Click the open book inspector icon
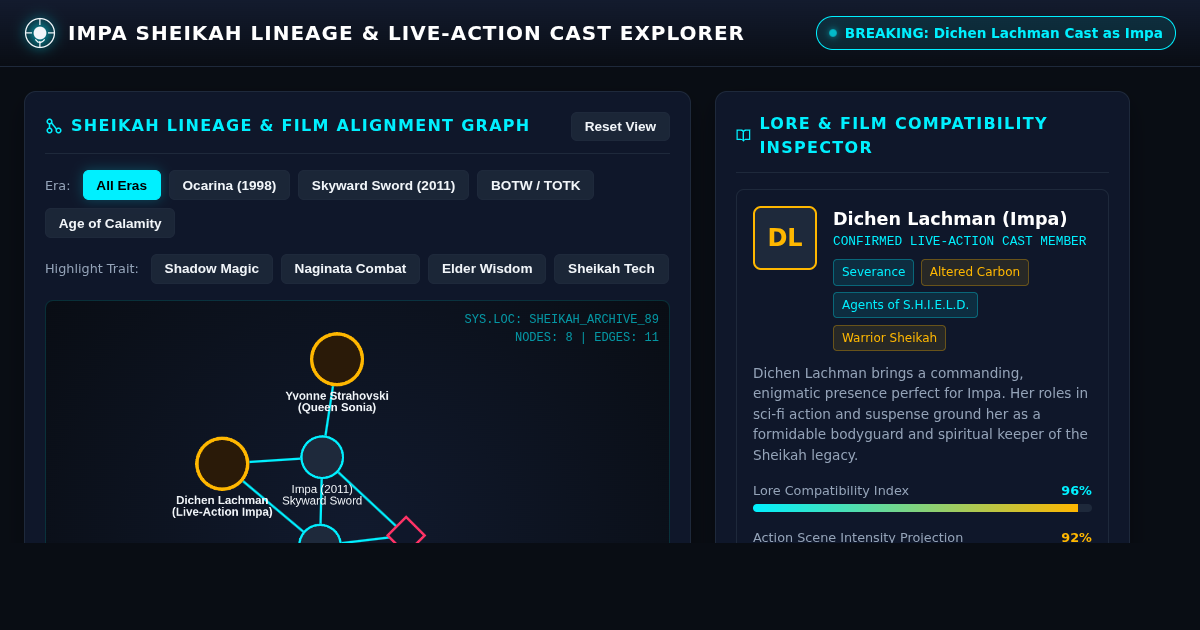1200x630 pixels. click(743, 136)
